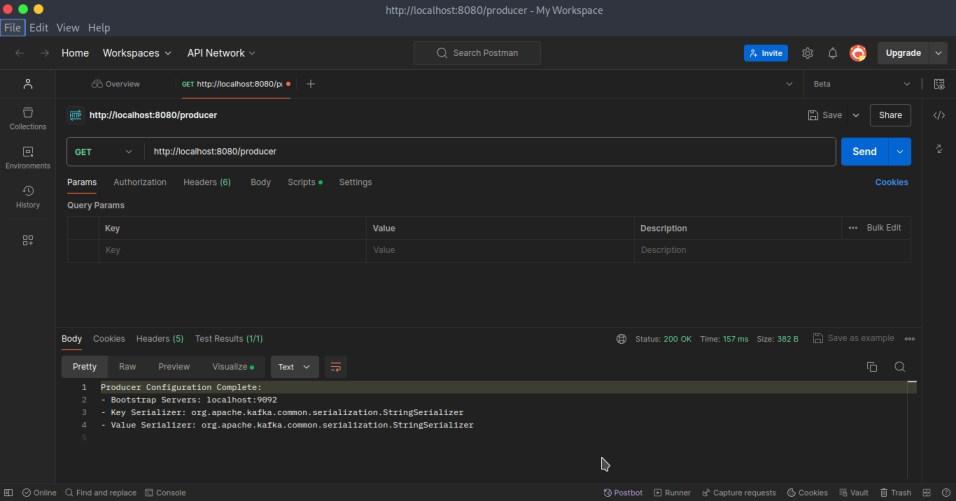Image resolution: width=956 pixels, height=501 pixels.
Task: Open the Postbot assistant
Action: (623, 492)
